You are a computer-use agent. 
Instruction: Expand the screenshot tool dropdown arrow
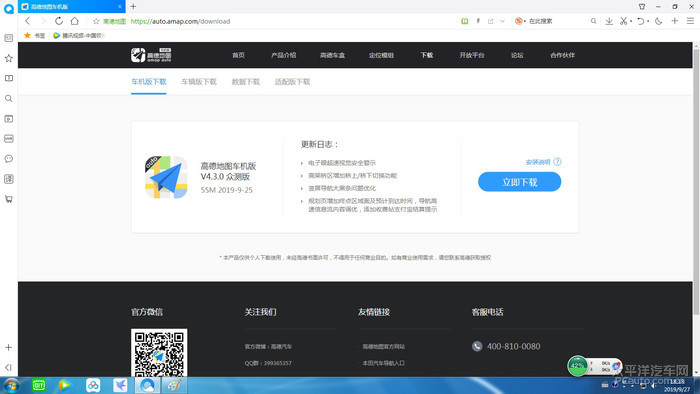pos(631,21)
